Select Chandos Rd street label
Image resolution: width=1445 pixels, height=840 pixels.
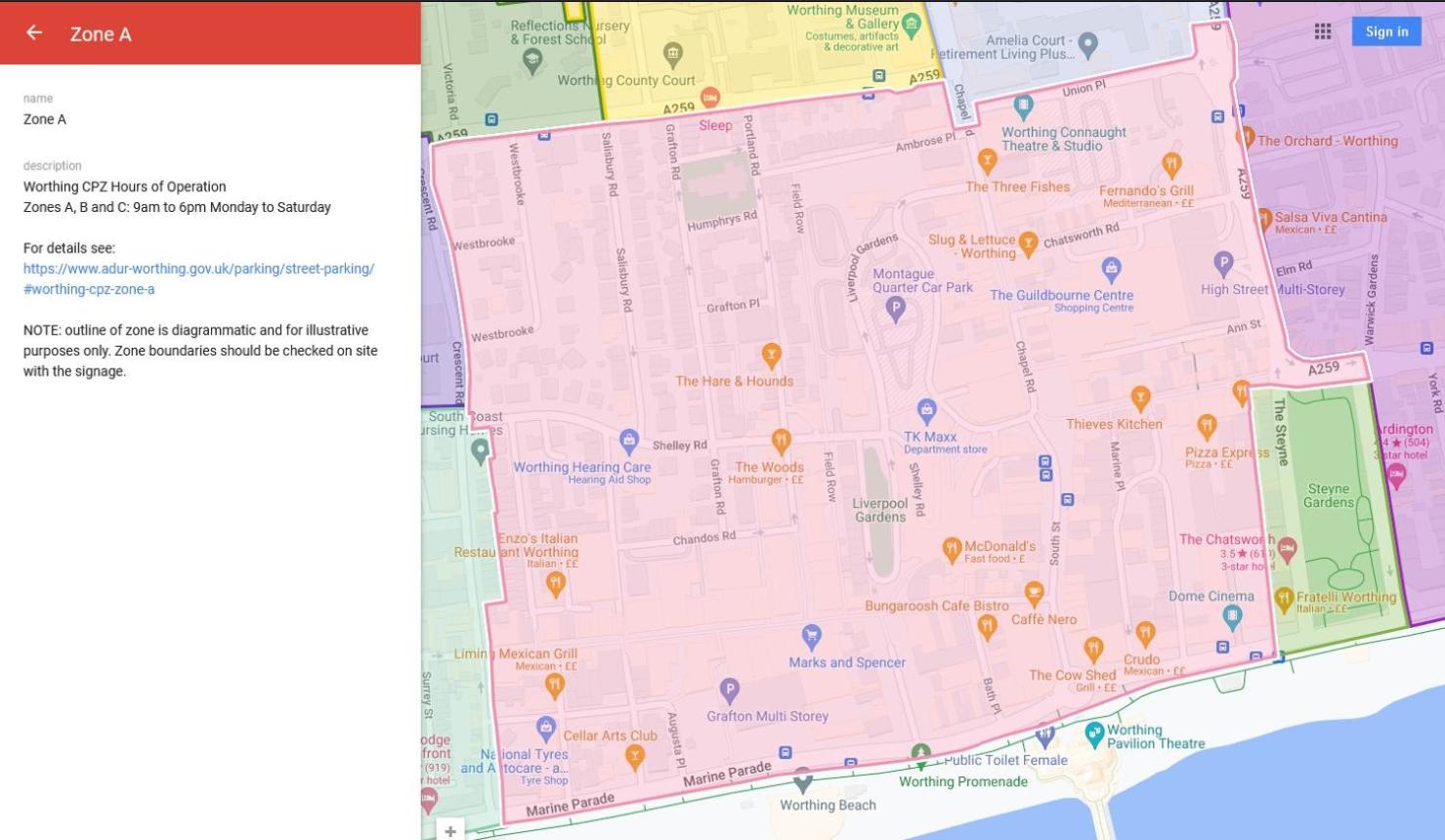click(704, 538)
